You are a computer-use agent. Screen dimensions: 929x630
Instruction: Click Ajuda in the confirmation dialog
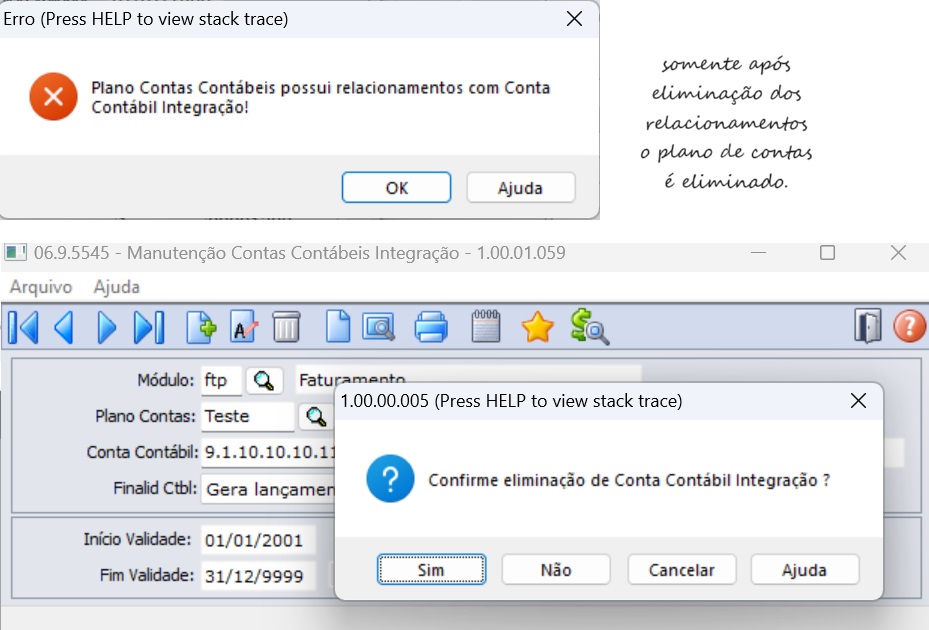pyautogui.click(x=804, y=570)
